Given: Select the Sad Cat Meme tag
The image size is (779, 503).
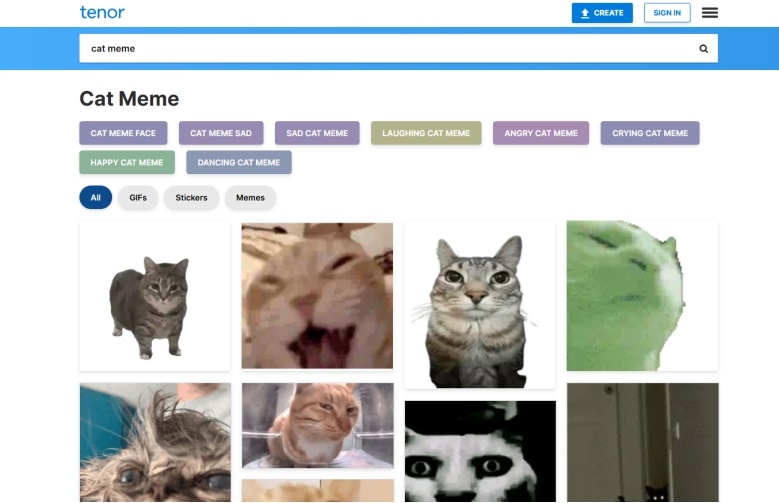Looking at the screenshot, I should (317, 133).
